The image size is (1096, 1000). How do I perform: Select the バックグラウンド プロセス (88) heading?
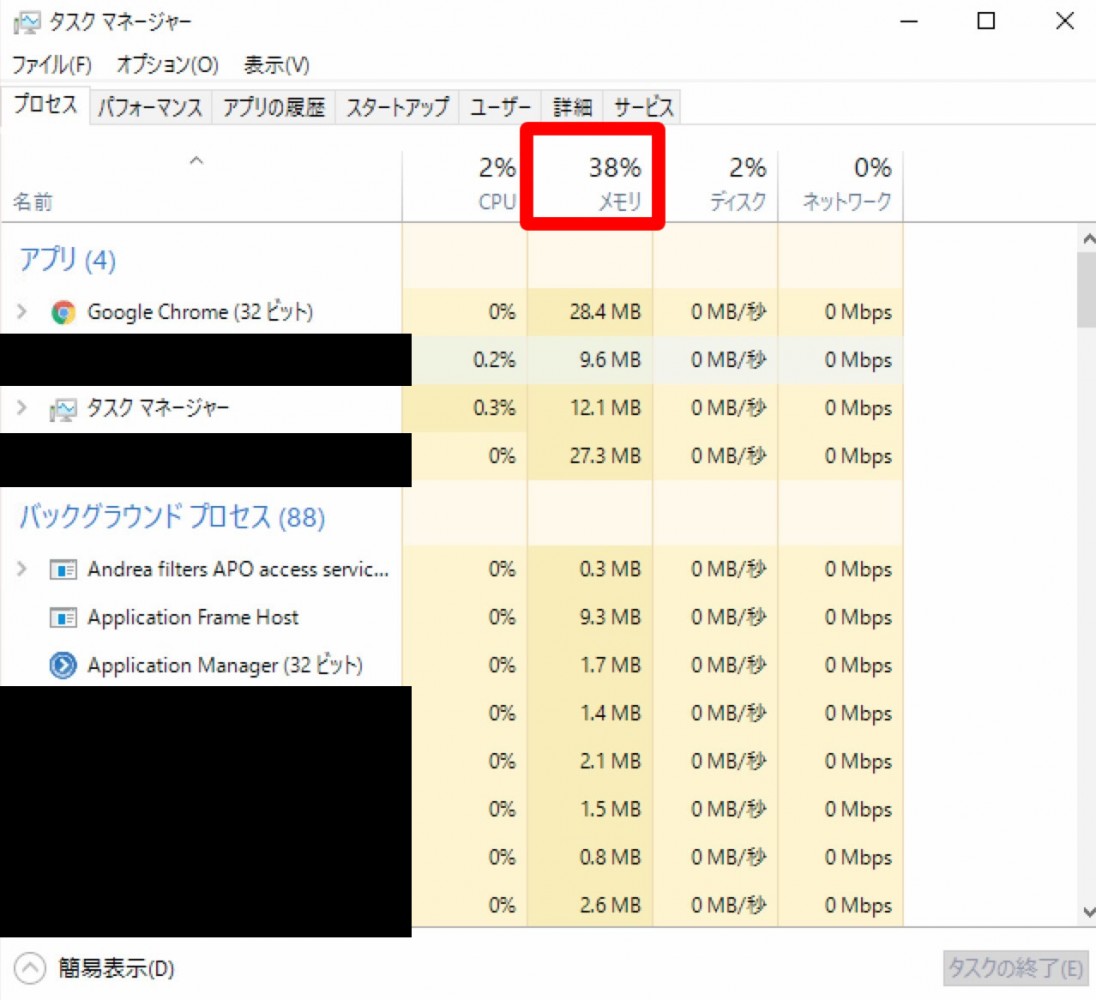172,517
